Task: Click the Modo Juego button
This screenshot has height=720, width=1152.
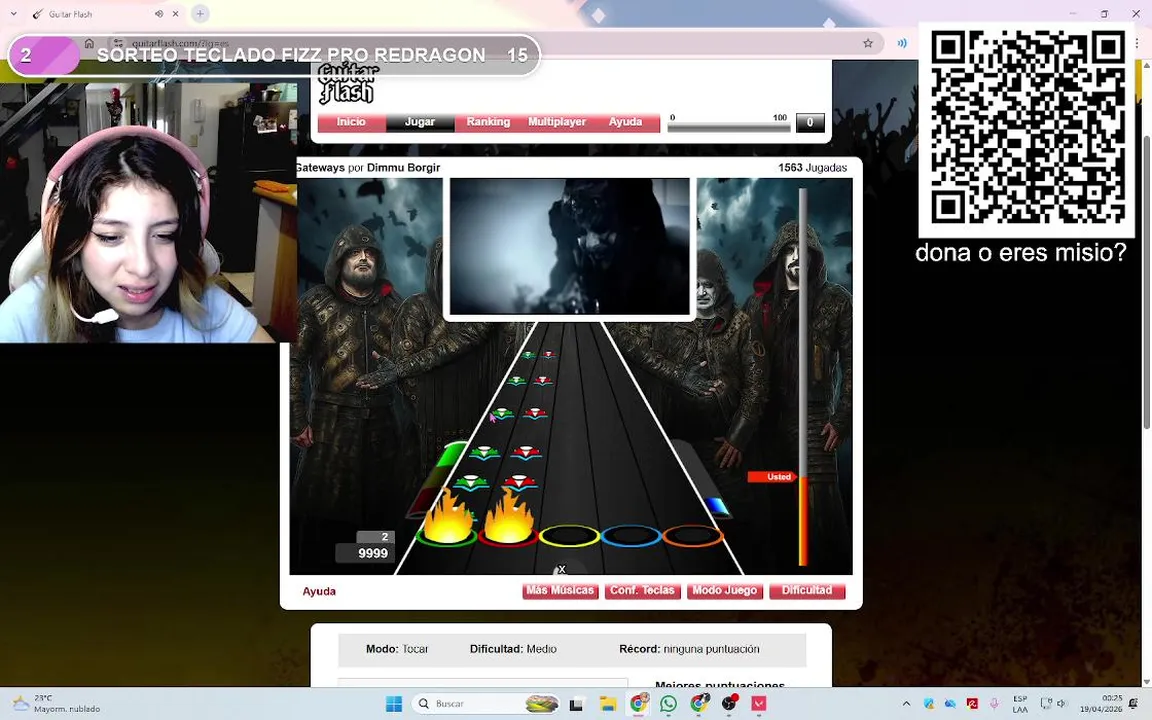Action: pos(724,591)
